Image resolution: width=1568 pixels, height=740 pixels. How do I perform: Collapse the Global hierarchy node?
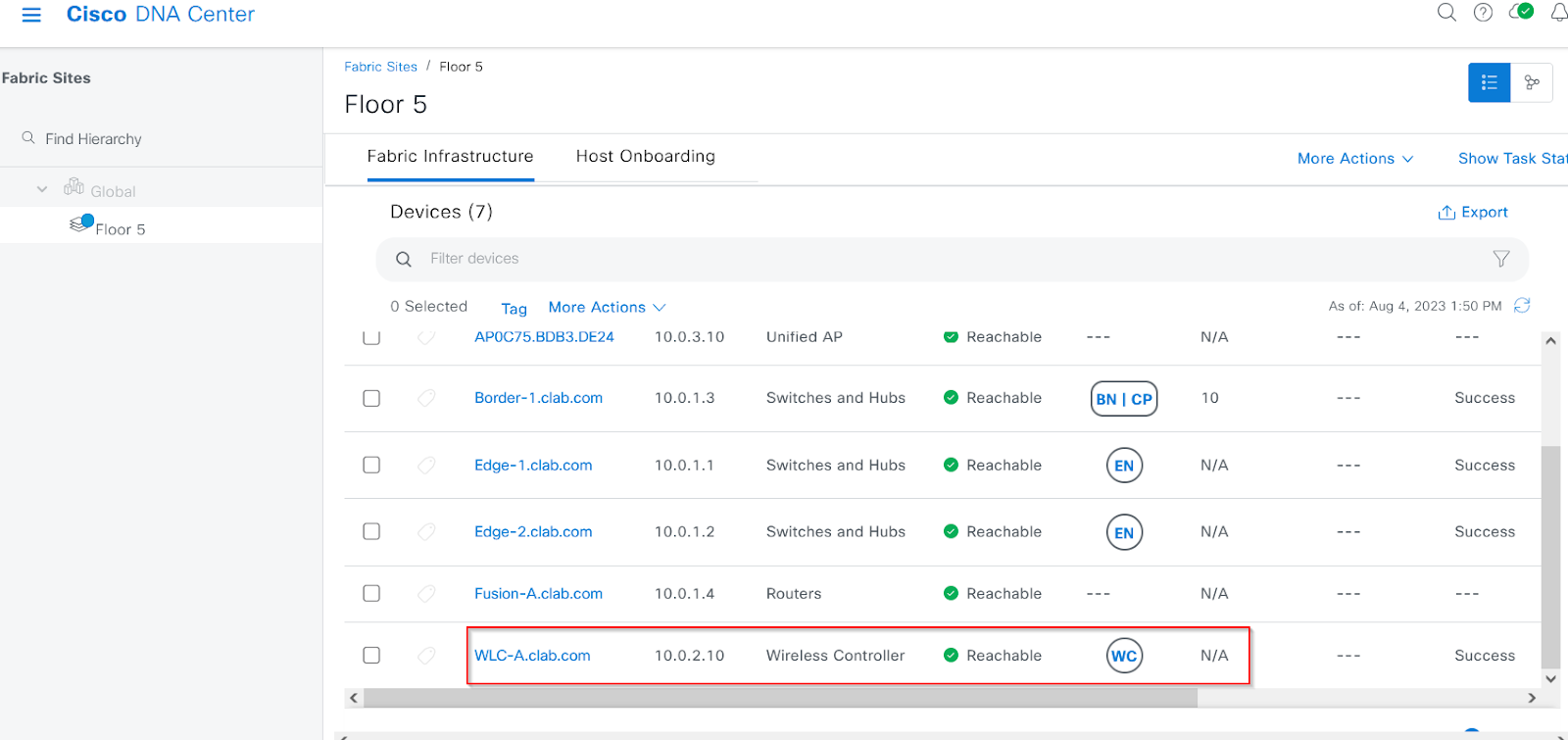(x=42, y=189)
